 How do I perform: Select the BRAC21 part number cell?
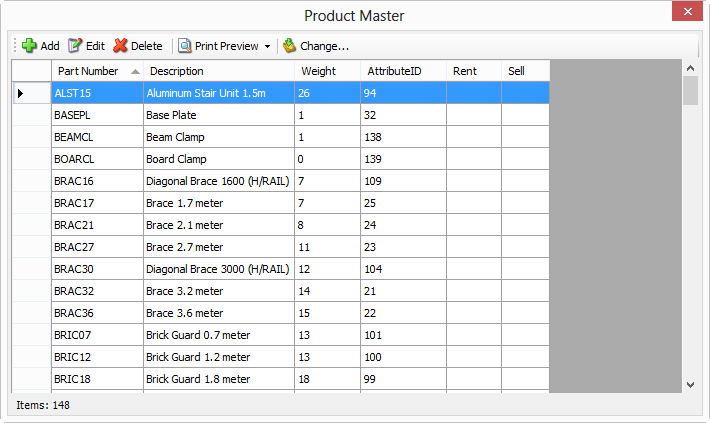(97, 225)
